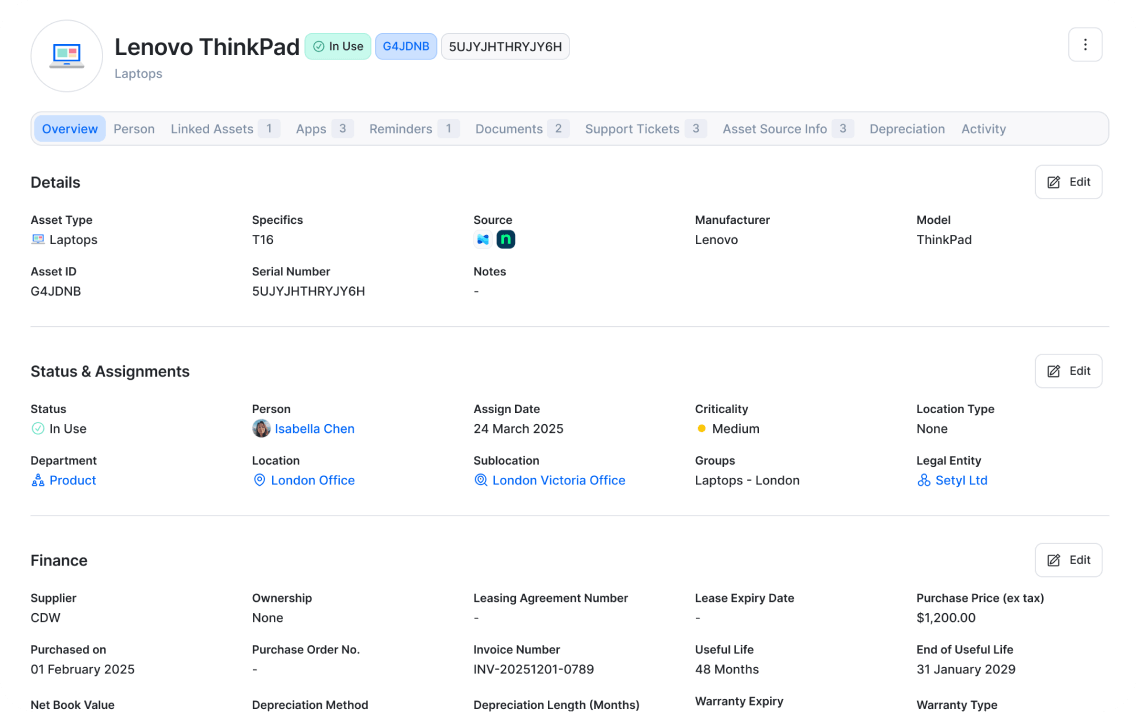Click the 24 March 2025 assign date
The height and width of the screenshot is (712, 1136).
(x=518, y=429)
